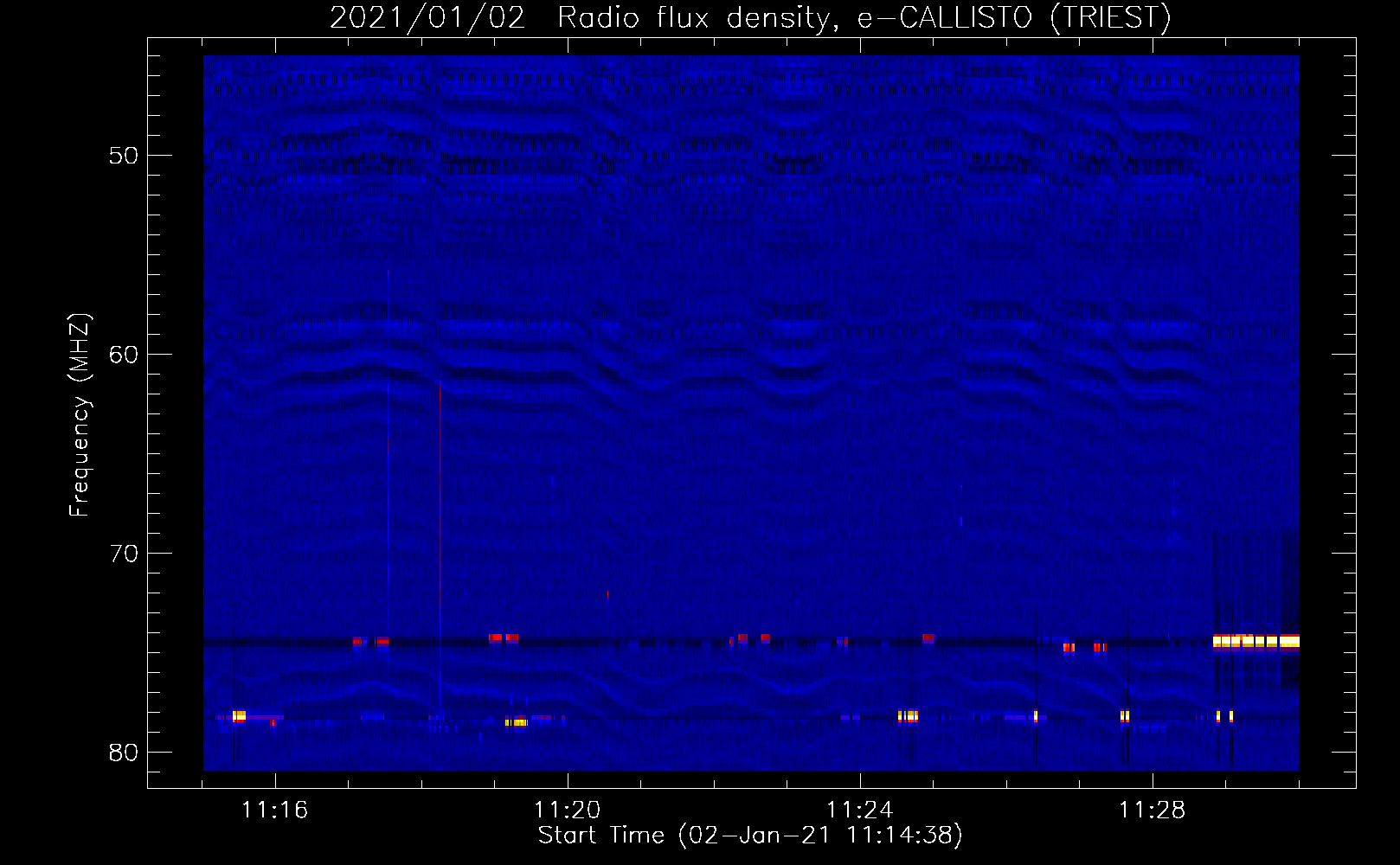The height and width of the screenshot is (865, 1400).
Task: Click the "50" frequency tick label
Action: click(124, 156)
